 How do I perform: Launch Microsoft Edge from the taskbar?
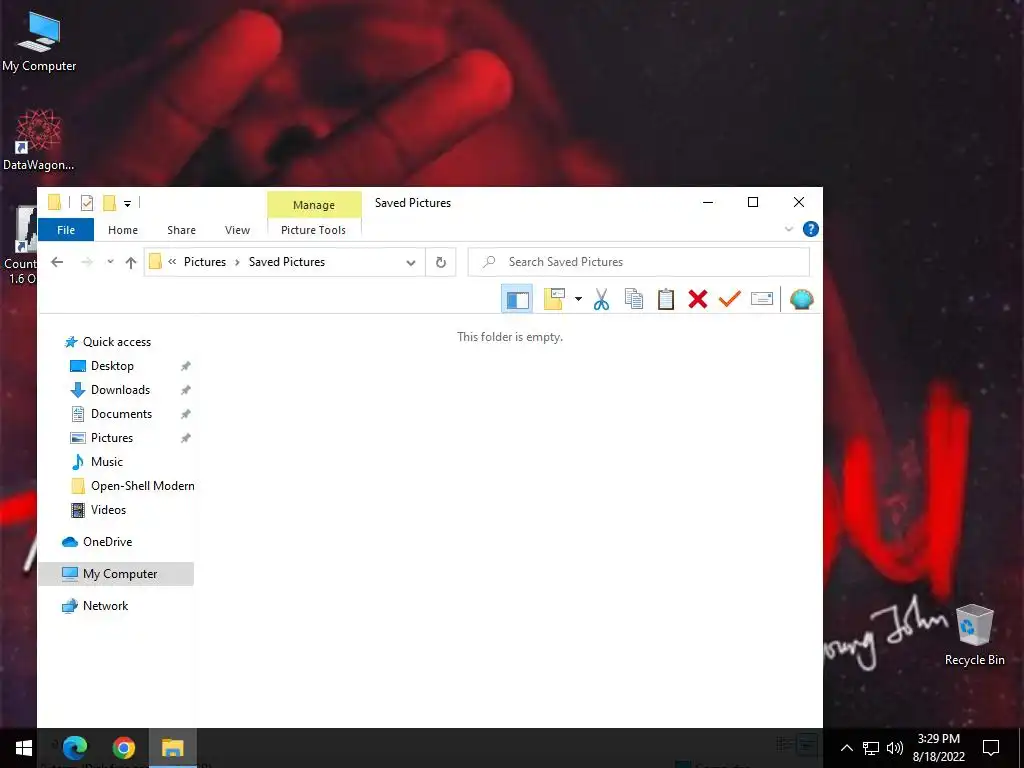point(74,748)
